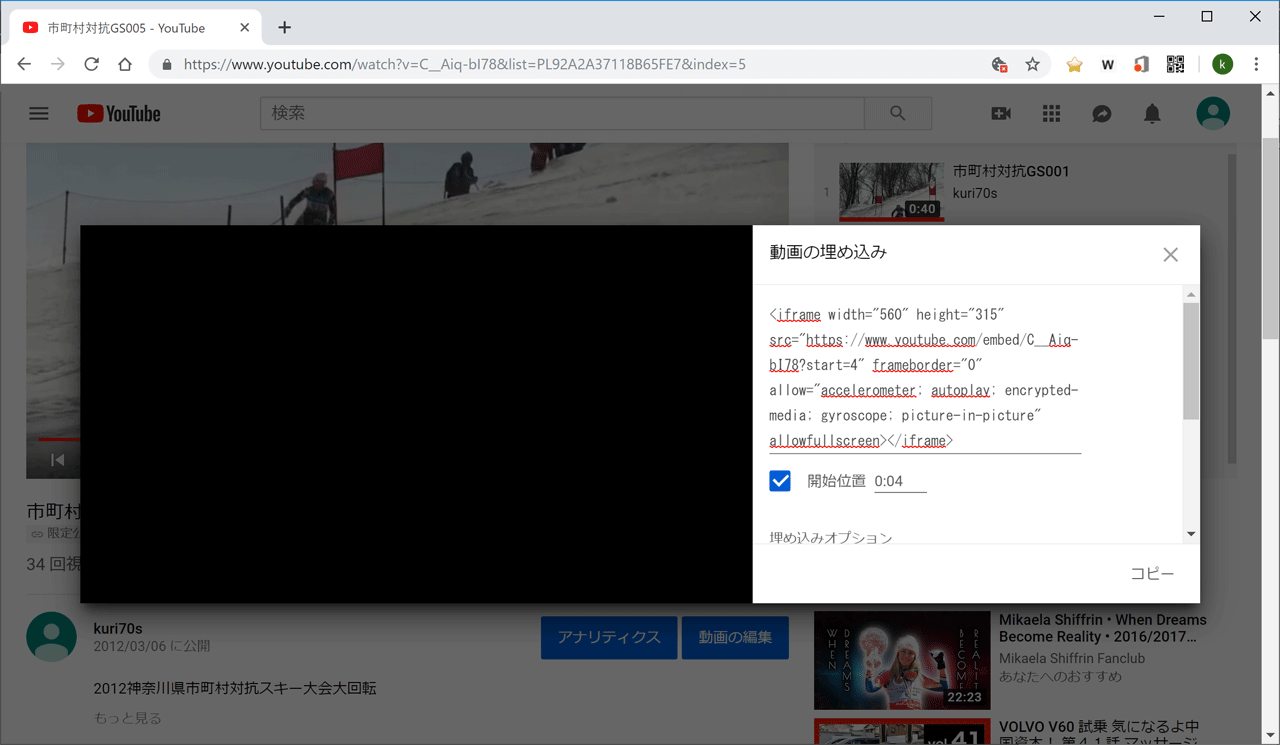
Task: Open kuri70s channel name link
Action: pyautogui.click(x=118, y=629)
